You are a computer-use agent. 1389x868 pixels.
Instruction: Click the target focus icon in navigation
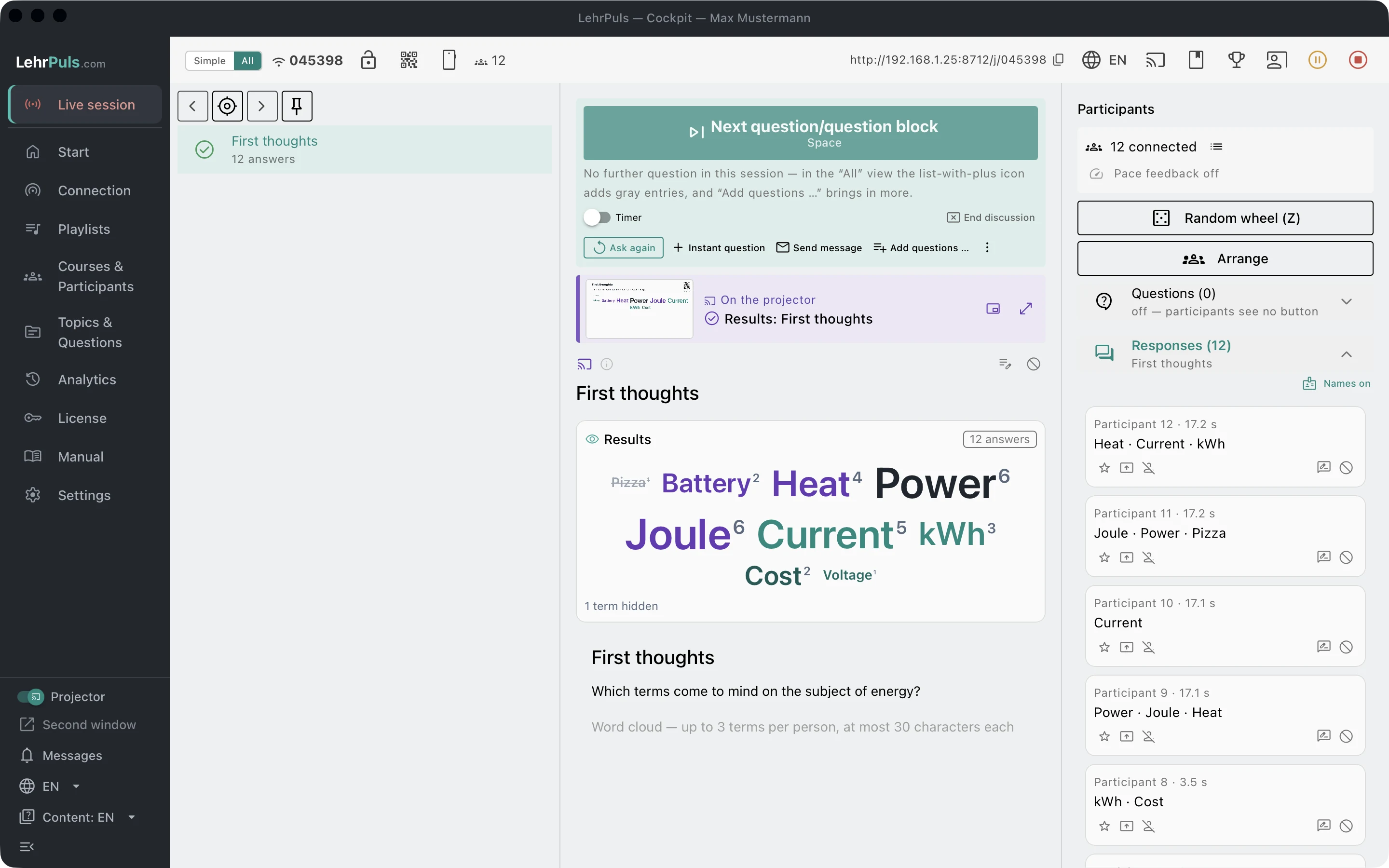pyautogui.click(x=227, y=106)
